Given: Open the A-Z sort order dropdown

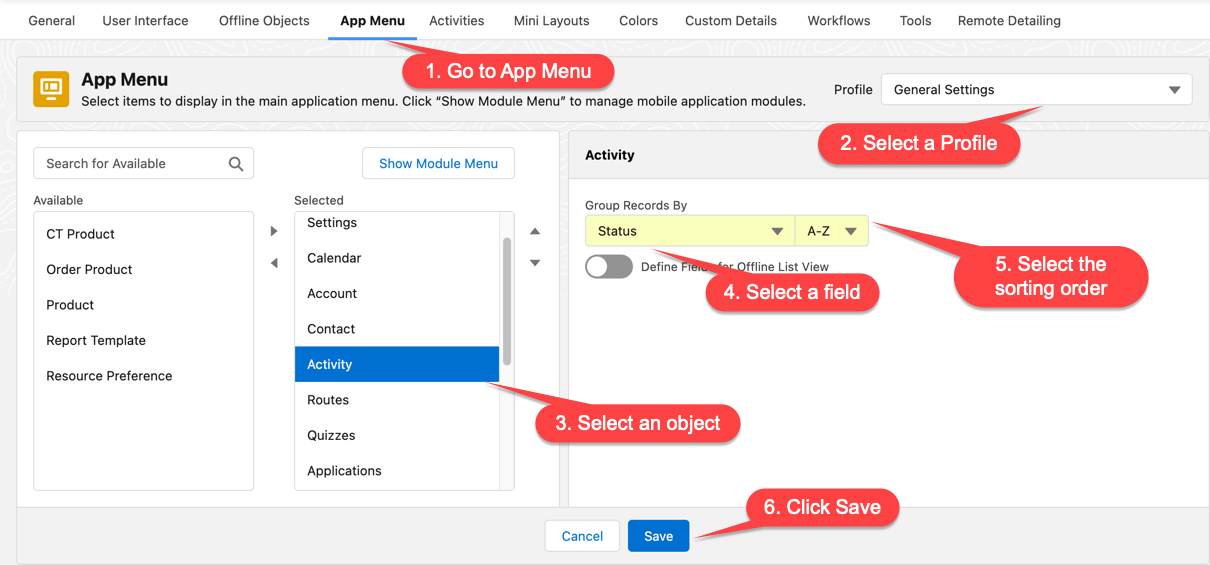Looking at the screenshot, I should click(832, 231).
